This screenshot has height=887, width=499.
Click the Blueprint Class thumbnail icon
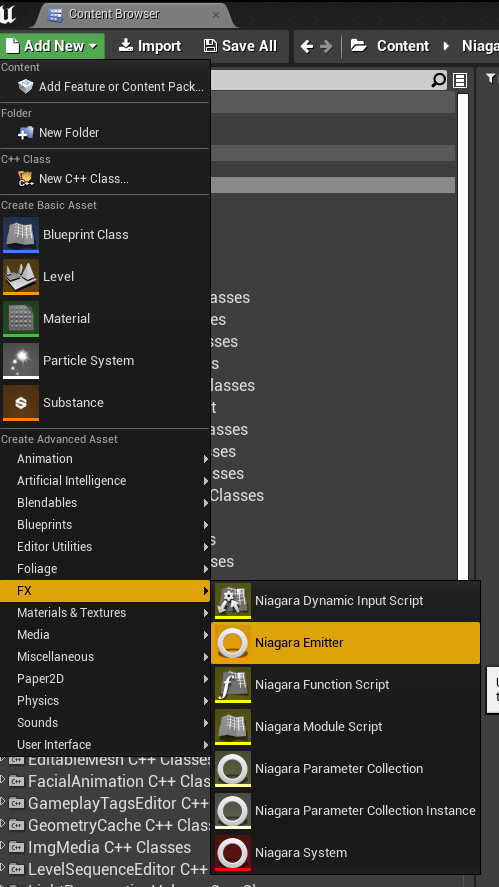tap(21, 234)
